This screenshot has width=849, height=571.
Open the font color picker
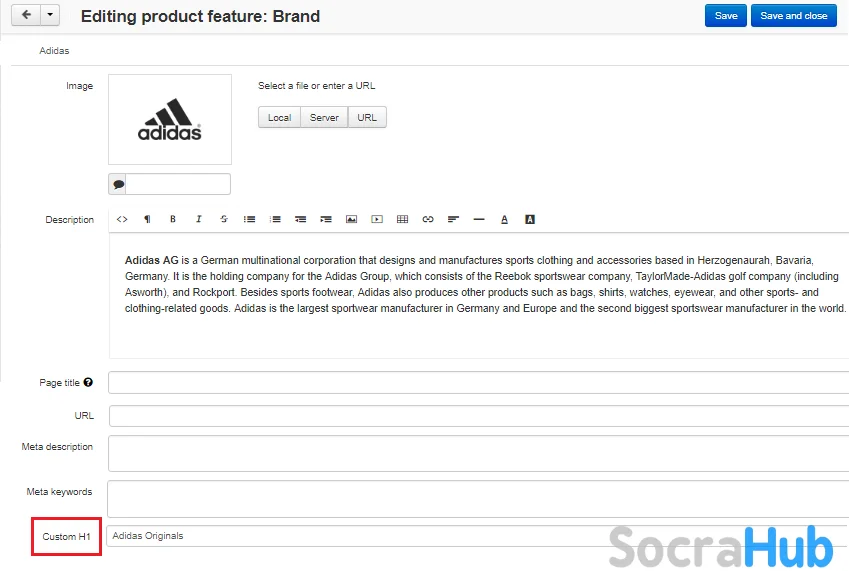point(504,219)
